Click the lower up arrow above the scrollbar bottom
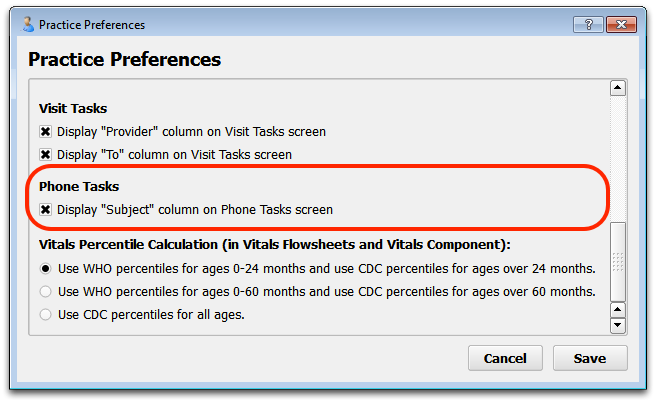The width and height of the screenshot is (656, 403). (618, 310)
